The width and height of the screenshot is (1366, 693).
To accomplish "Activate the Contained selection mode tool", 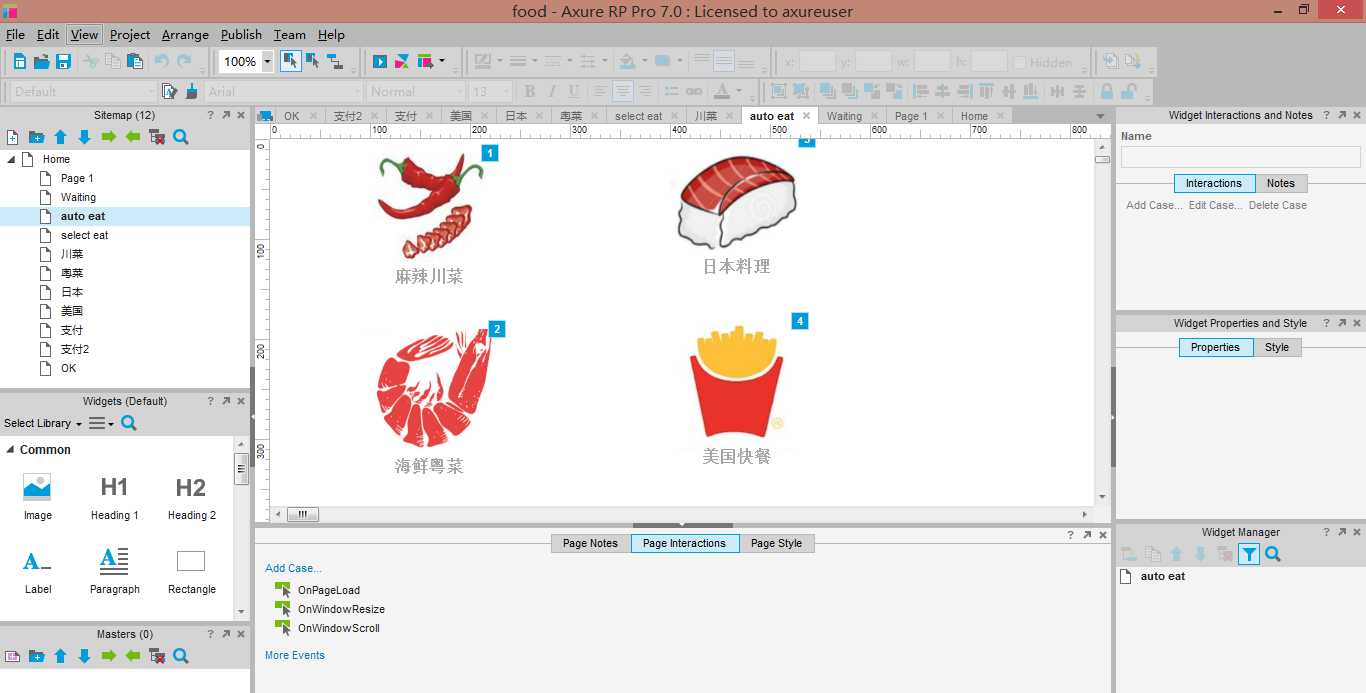I will [x=312, y=61].
